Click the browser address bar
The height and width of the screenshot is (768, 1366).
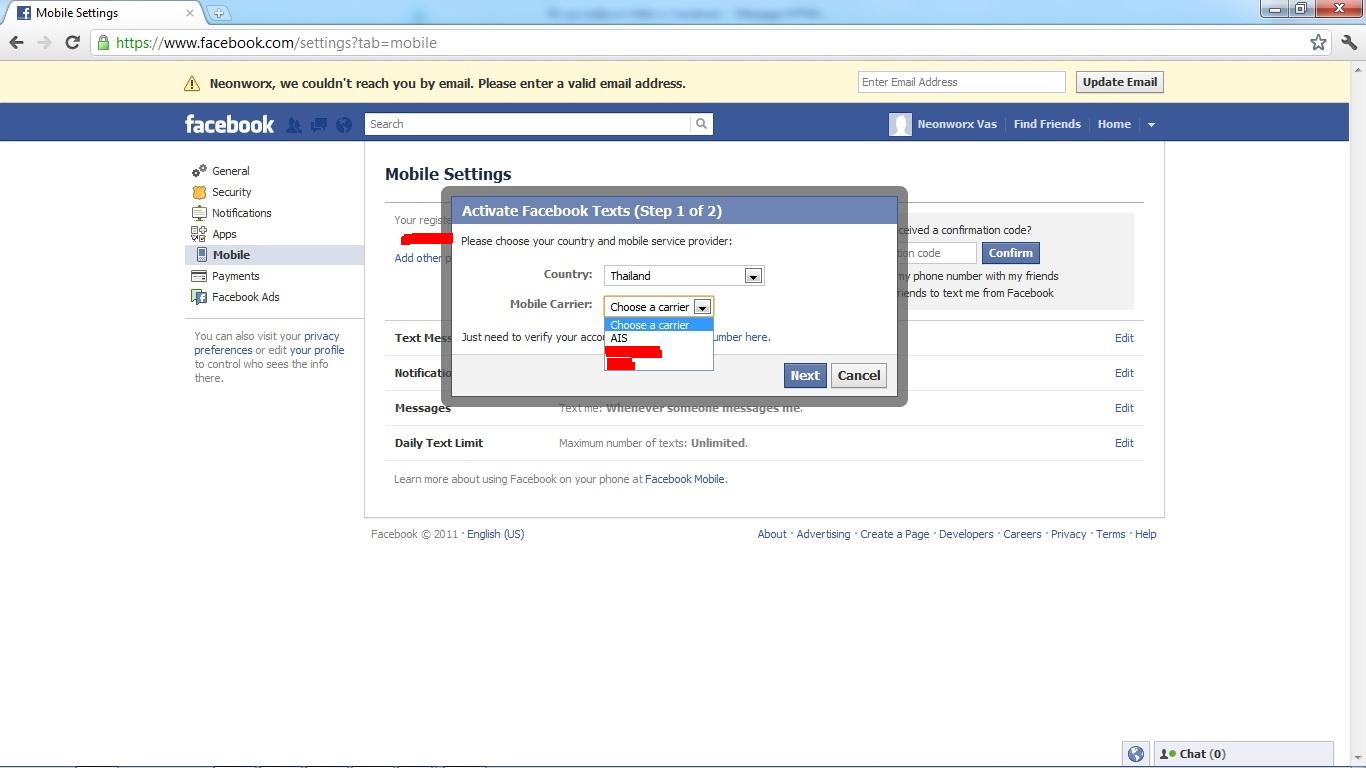pyautogui.click(x=700, y=42)
